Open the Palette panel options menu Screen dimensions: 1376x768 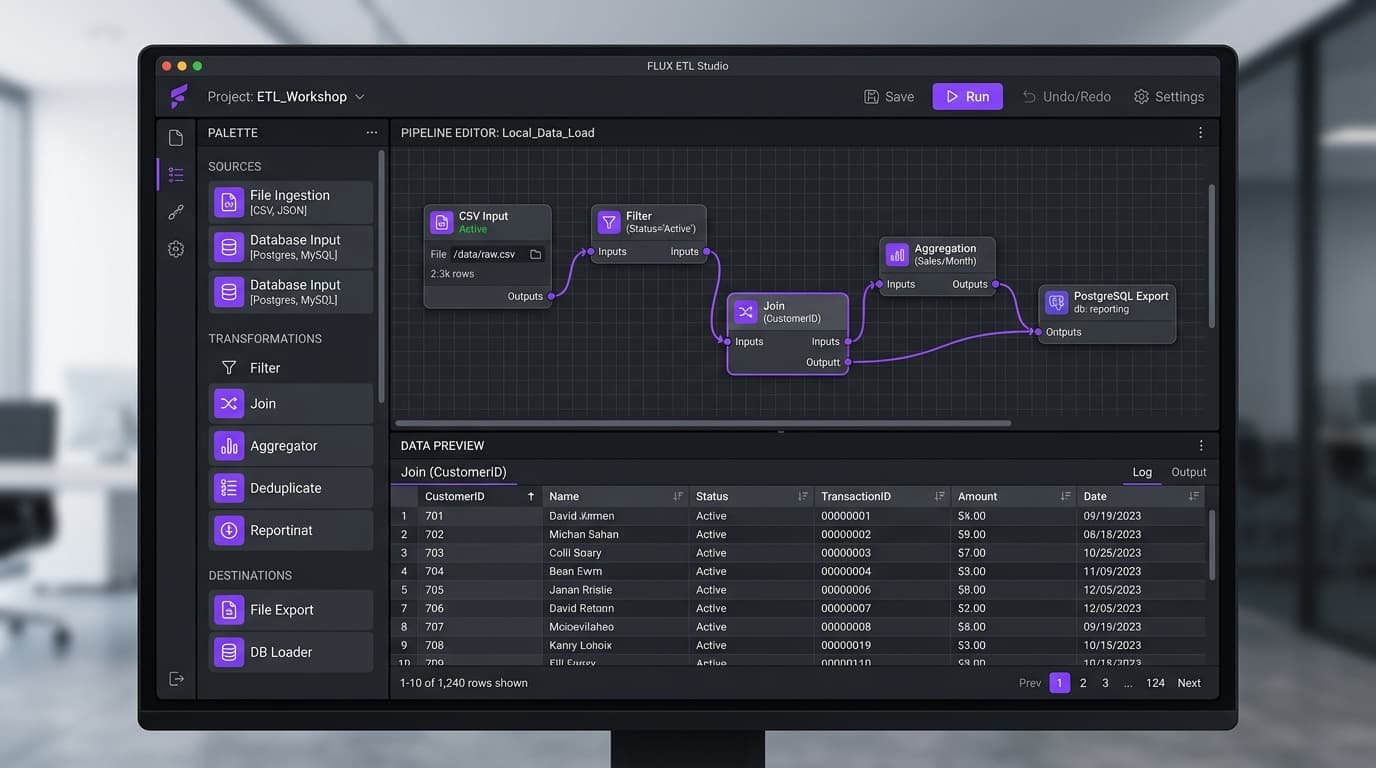(x=372, y=133)
